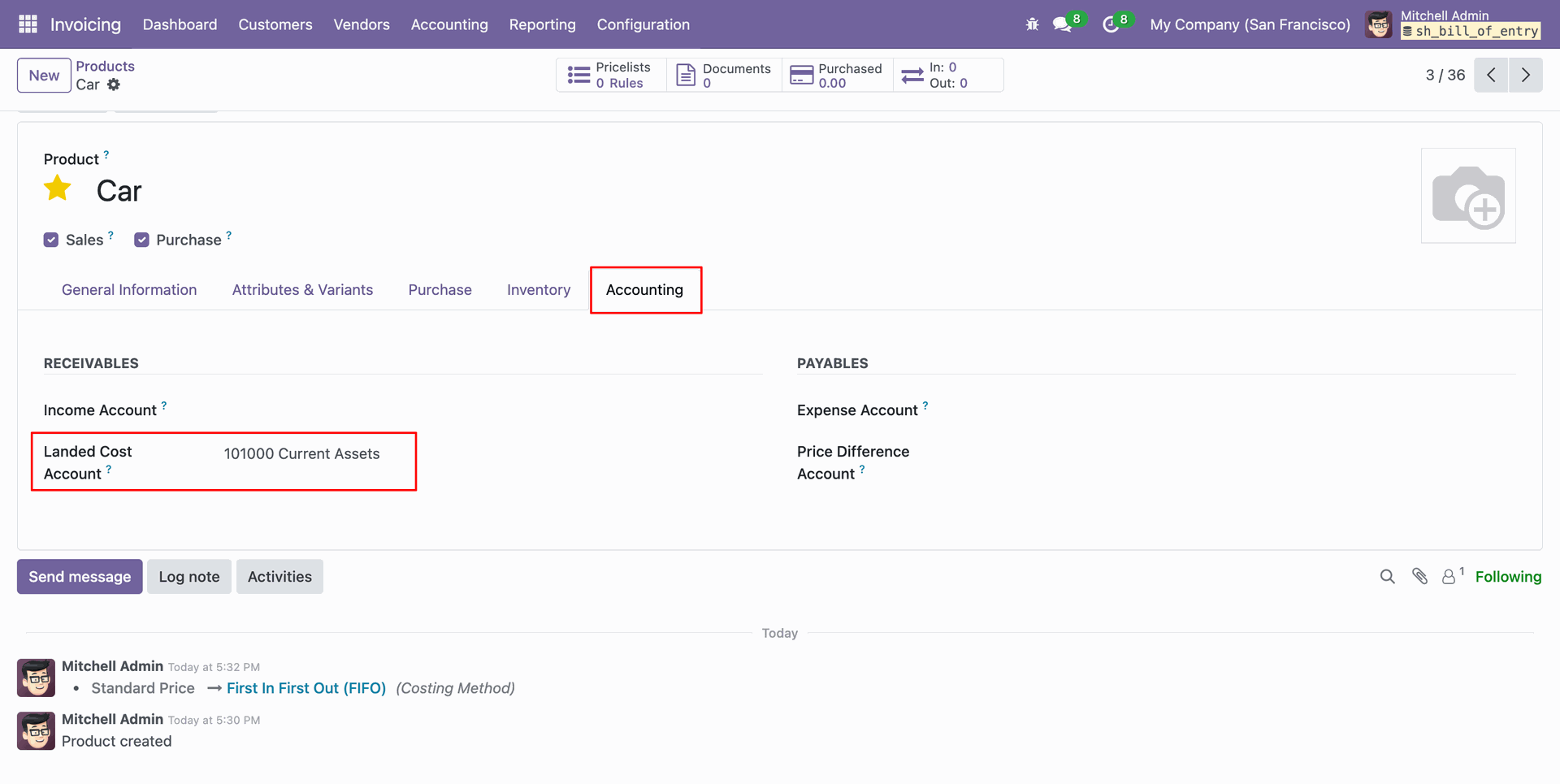Screen dimensions: 1560x784
Task: Uncheck the Sales checkbox
Action: [x=51, y=240]
